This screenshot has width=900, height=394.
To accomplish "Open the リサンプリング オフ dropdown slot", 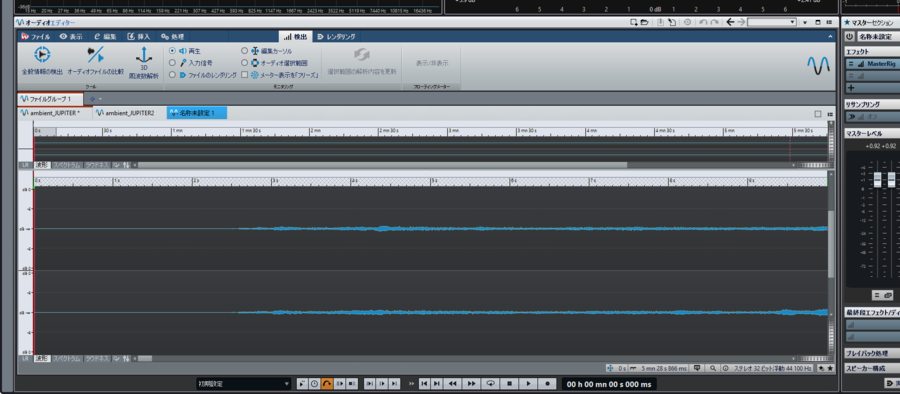I will [872, 117].
